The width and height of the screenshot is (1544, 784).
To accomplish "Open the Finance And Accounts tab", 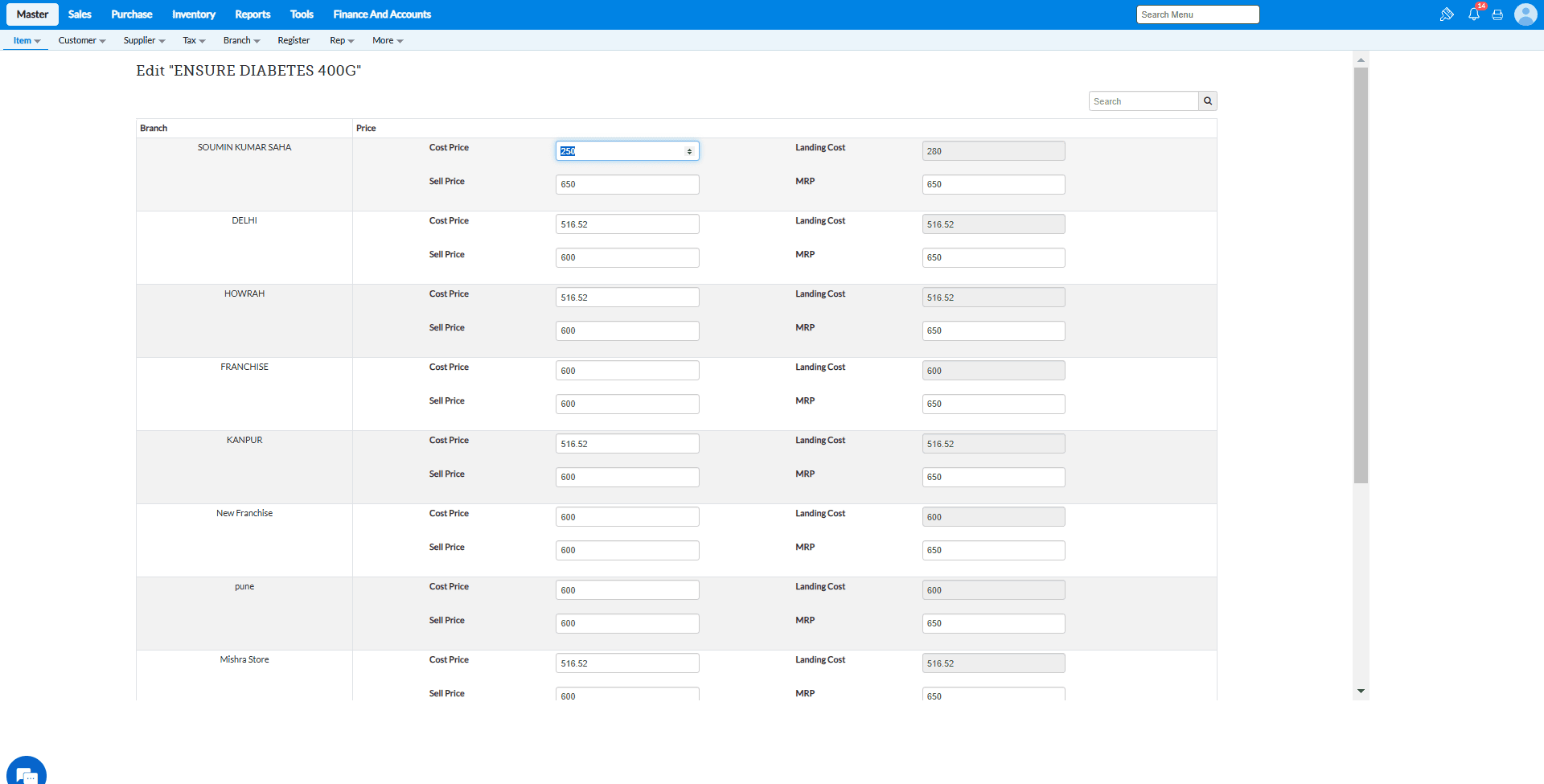I will [382, 14].
